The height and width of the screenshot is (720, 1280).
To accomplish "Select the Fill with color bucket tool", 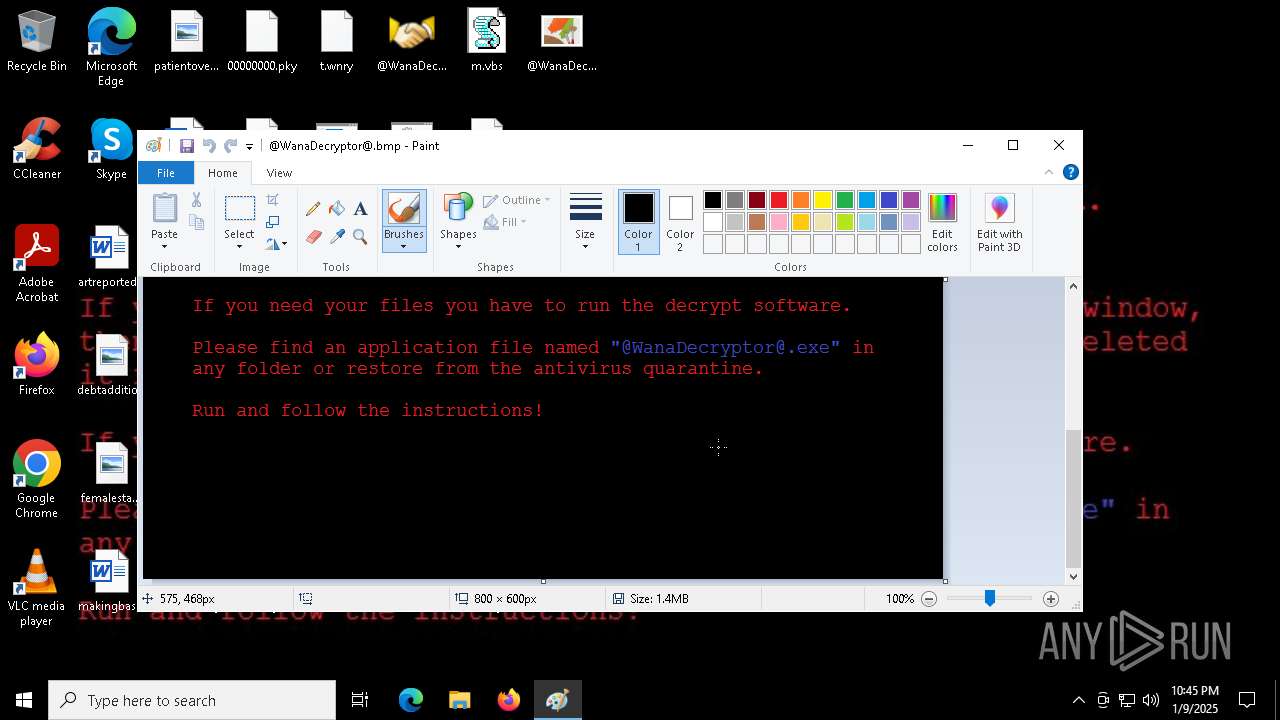I will pyautogui.click(x=337, y=209).
